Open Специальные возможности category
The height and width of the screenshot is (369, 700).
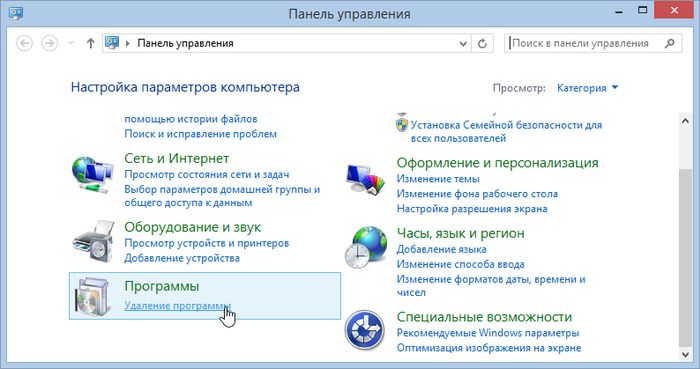tap(484, 317)
